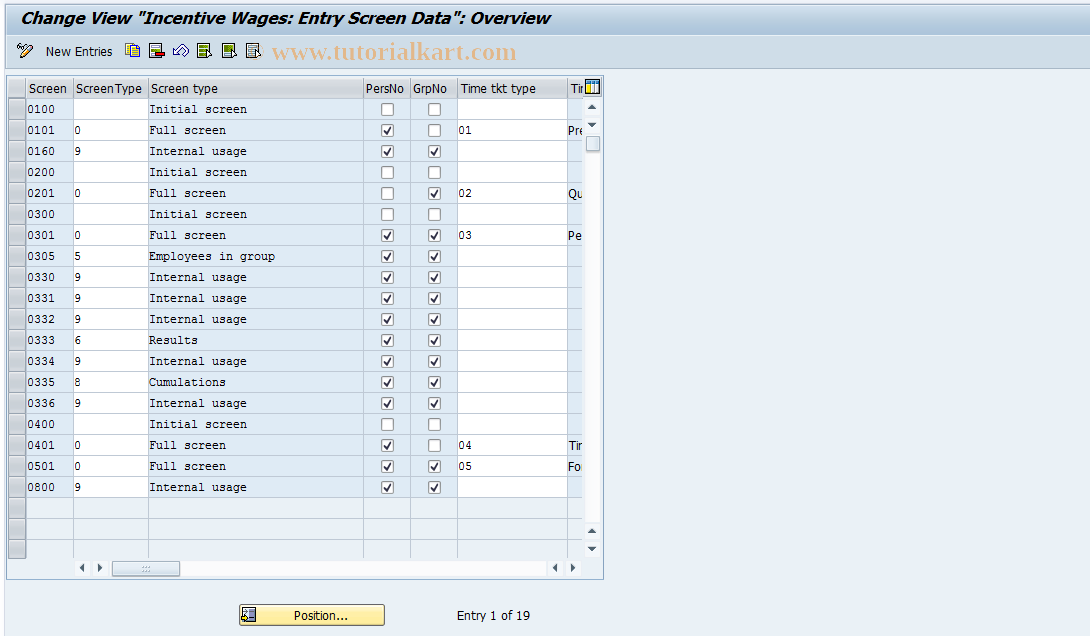Toggle PersNo checkbox for screen 0100
1090x636 pixels.
(x=387, y=109)
